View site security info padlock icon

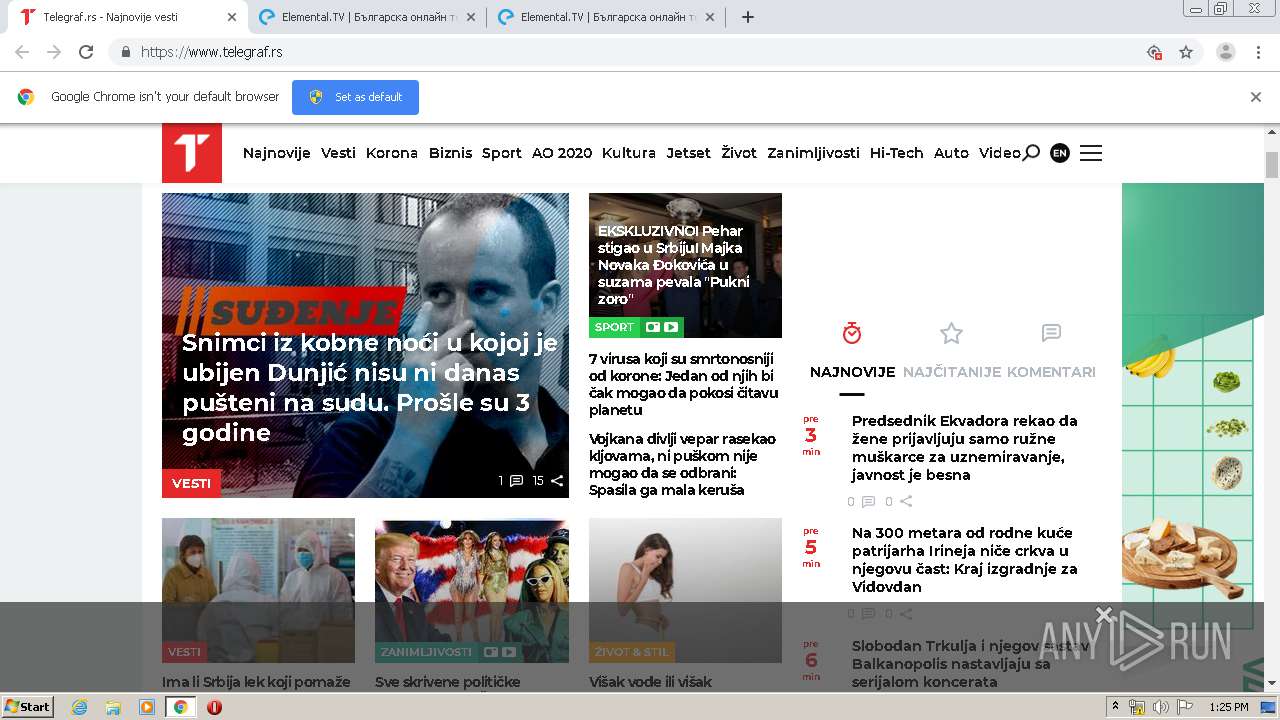click(125, 52)
